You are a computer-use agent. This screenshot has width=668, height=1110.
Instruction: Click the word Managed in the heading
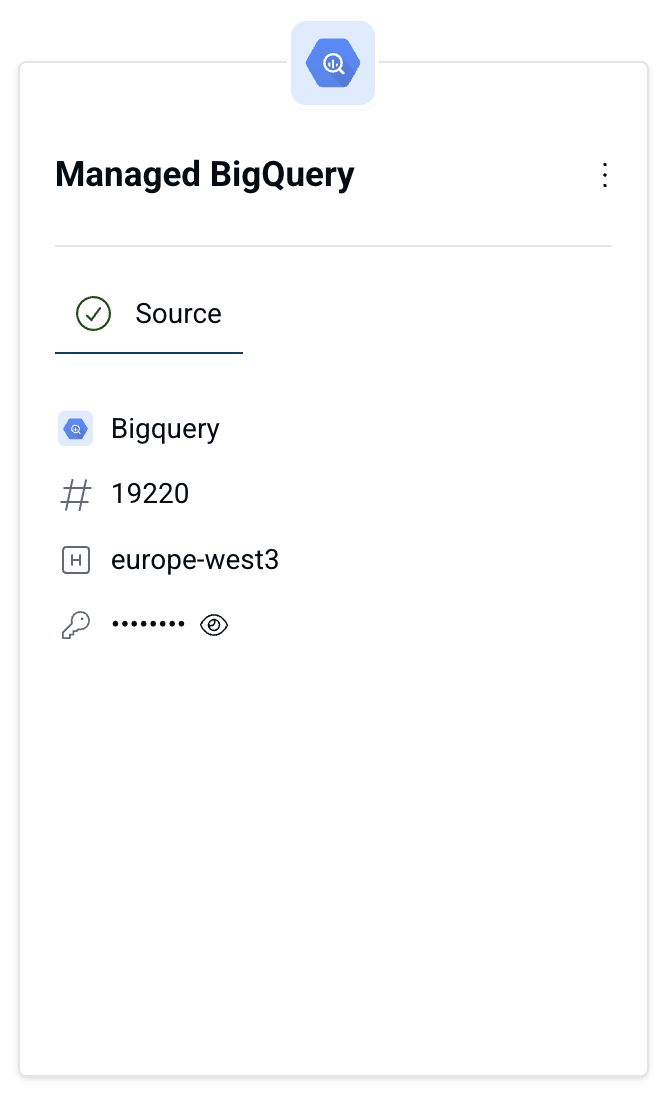(127, 175)
